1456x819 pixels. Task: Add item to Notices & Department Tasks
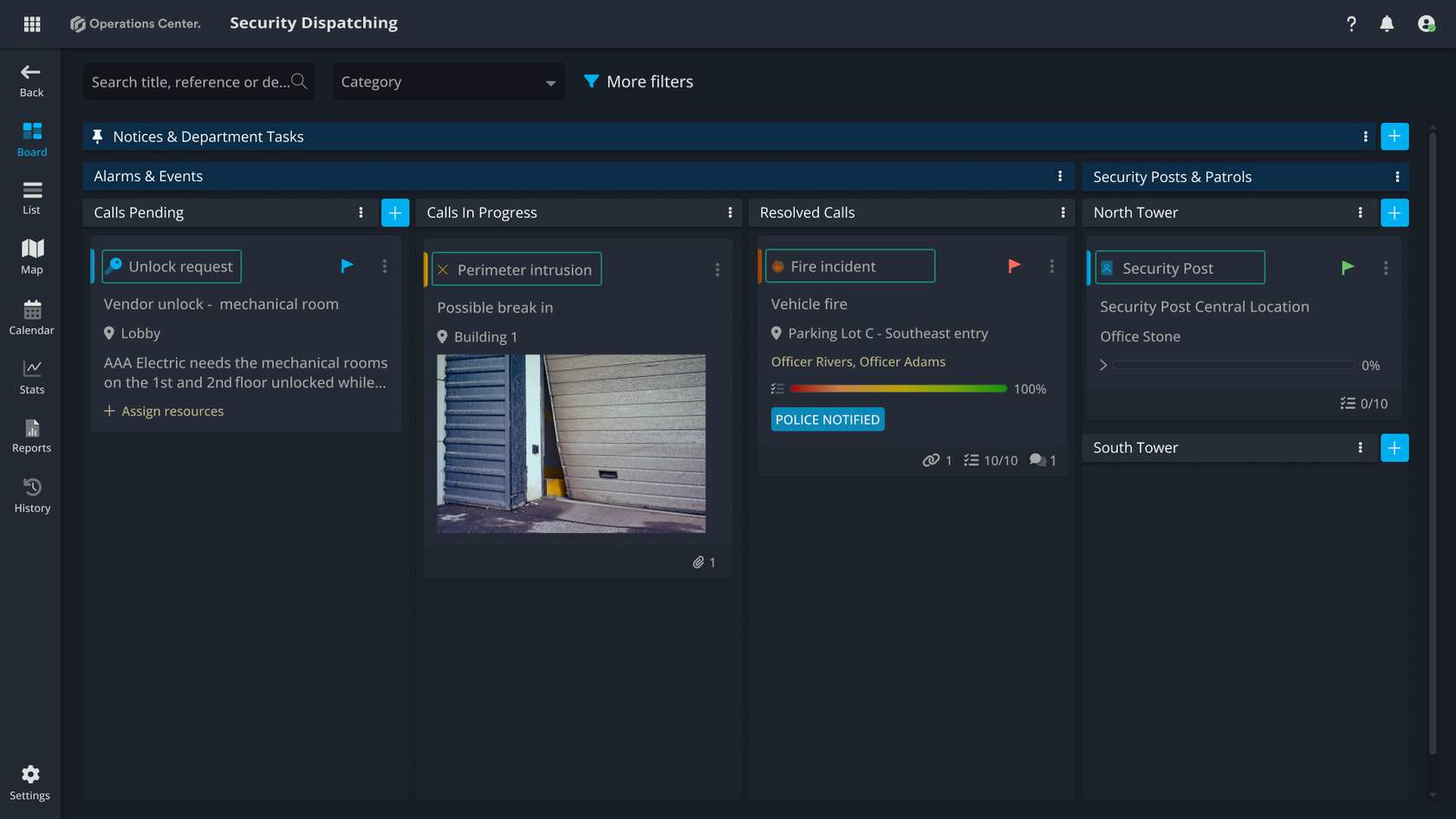pos(1394,136)
